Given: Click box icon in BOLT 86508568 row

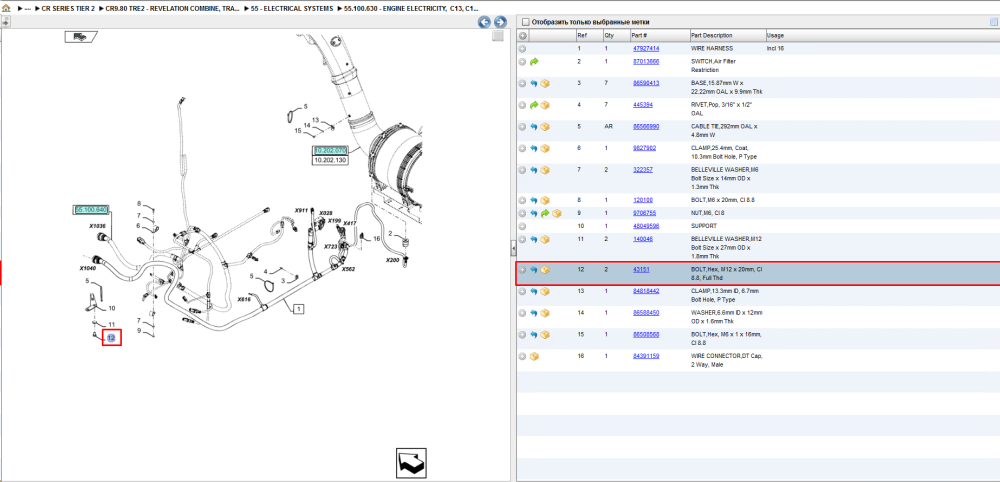Looking at the screenshot, I should [x=545, y=335].
